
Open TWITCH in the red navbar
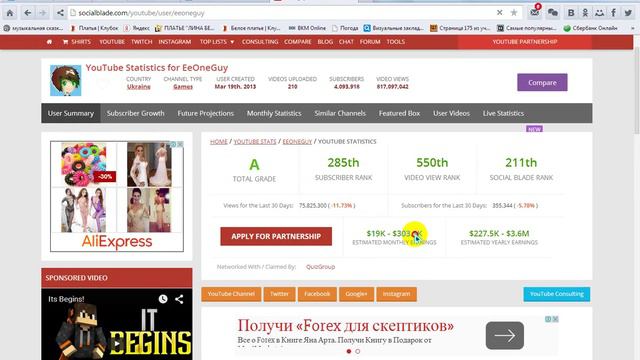click(x=142, y=42)
